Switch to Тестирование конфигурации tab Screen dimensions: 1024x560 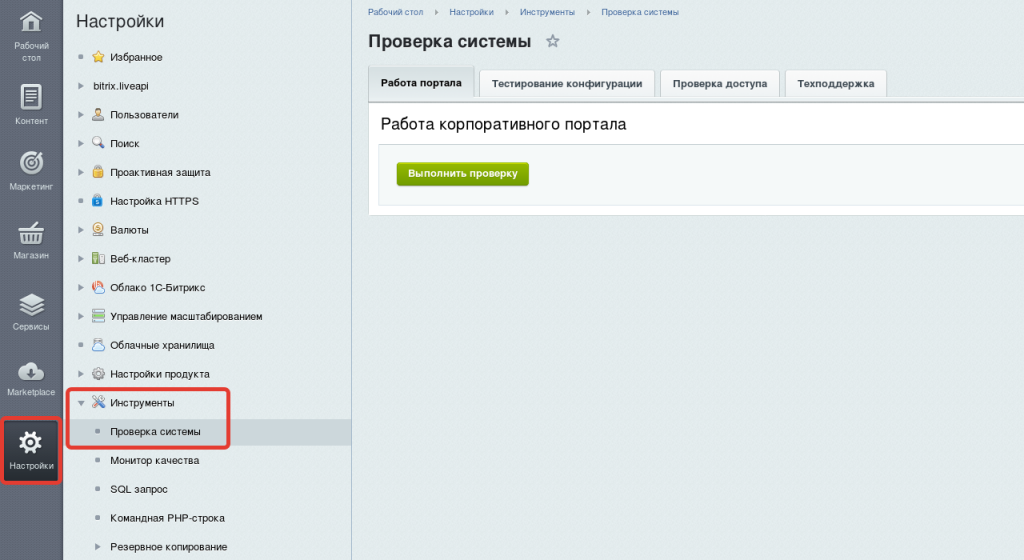pyautogui.click(x=567, y=84)
